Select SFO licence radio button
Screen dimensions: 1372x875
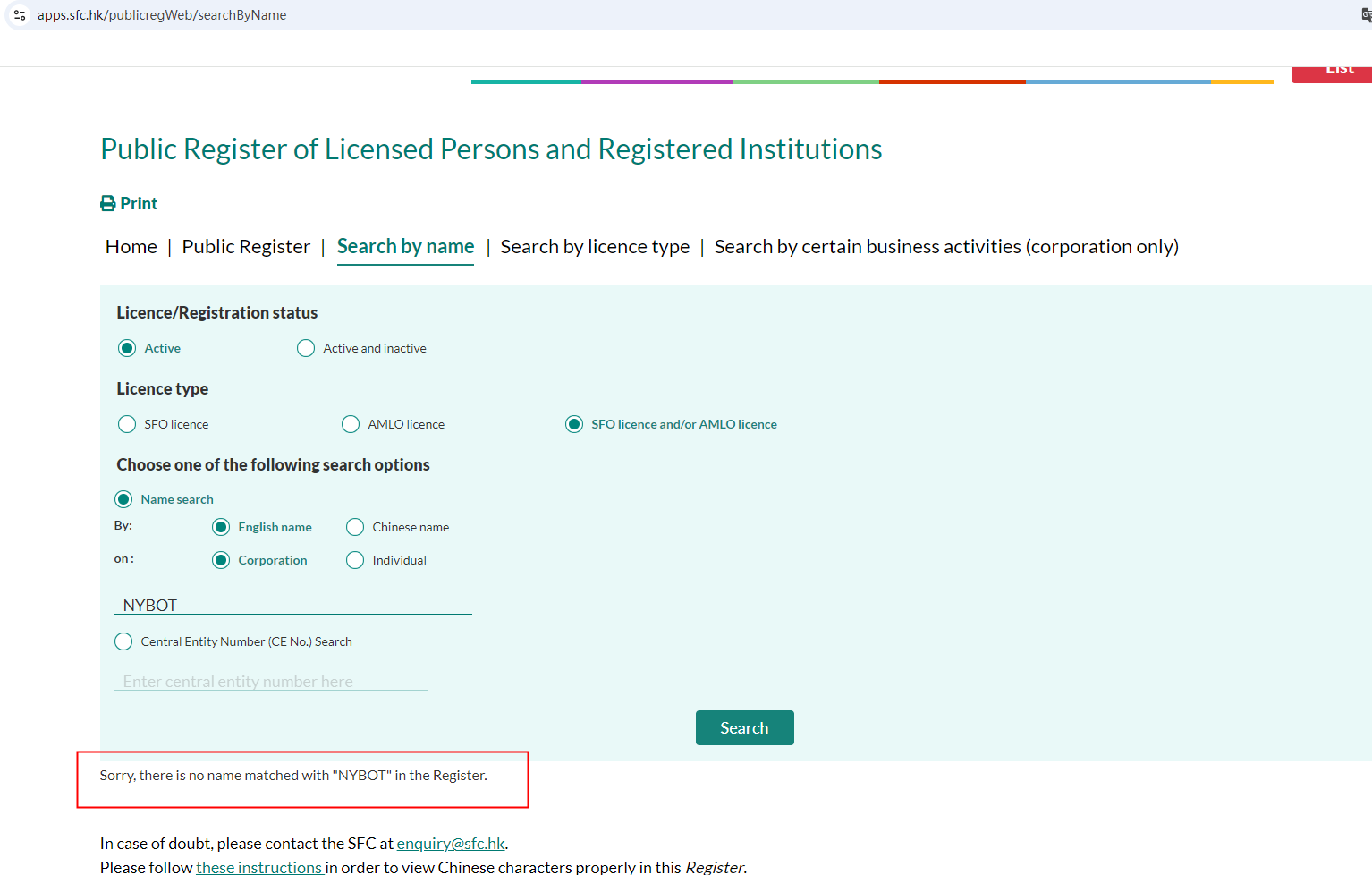point(127,424)
